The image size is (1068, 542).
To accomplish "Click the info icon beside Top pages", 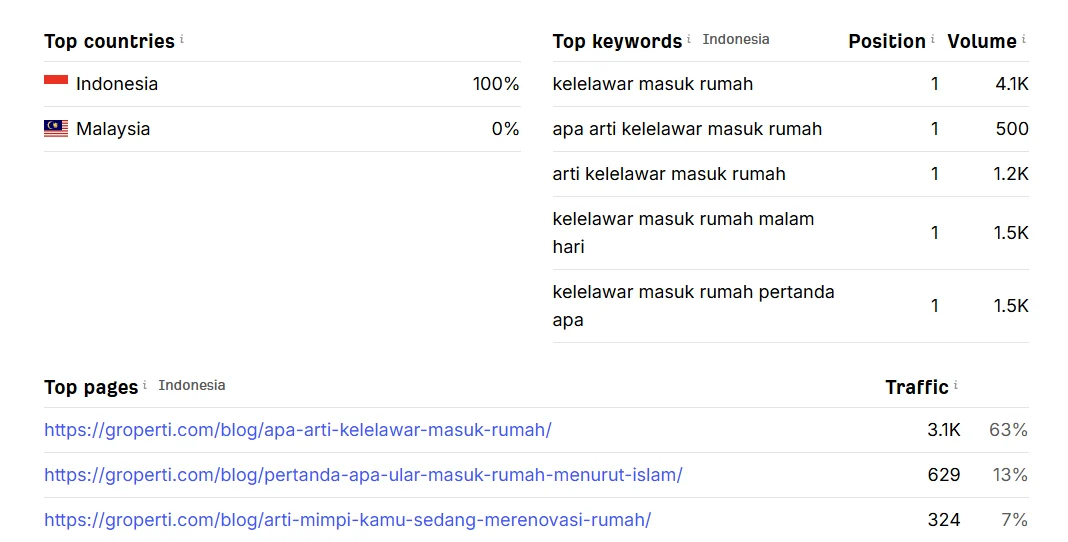I will (145, 385).
